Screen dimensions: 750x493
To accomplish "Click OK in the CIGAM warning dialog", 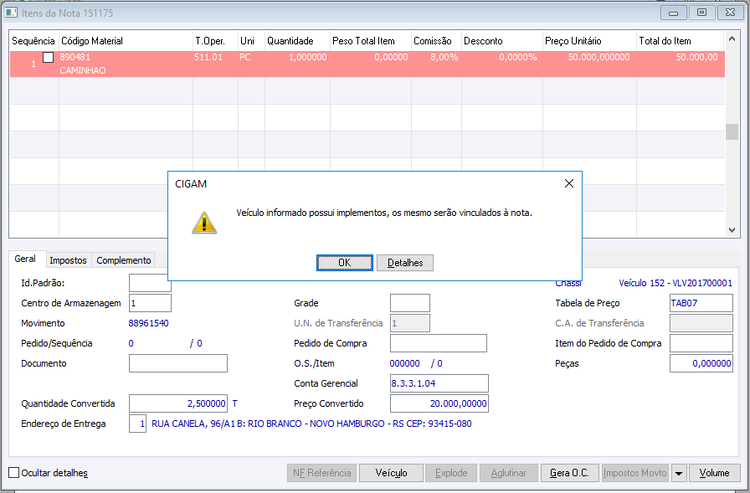I will click(344, 263).
